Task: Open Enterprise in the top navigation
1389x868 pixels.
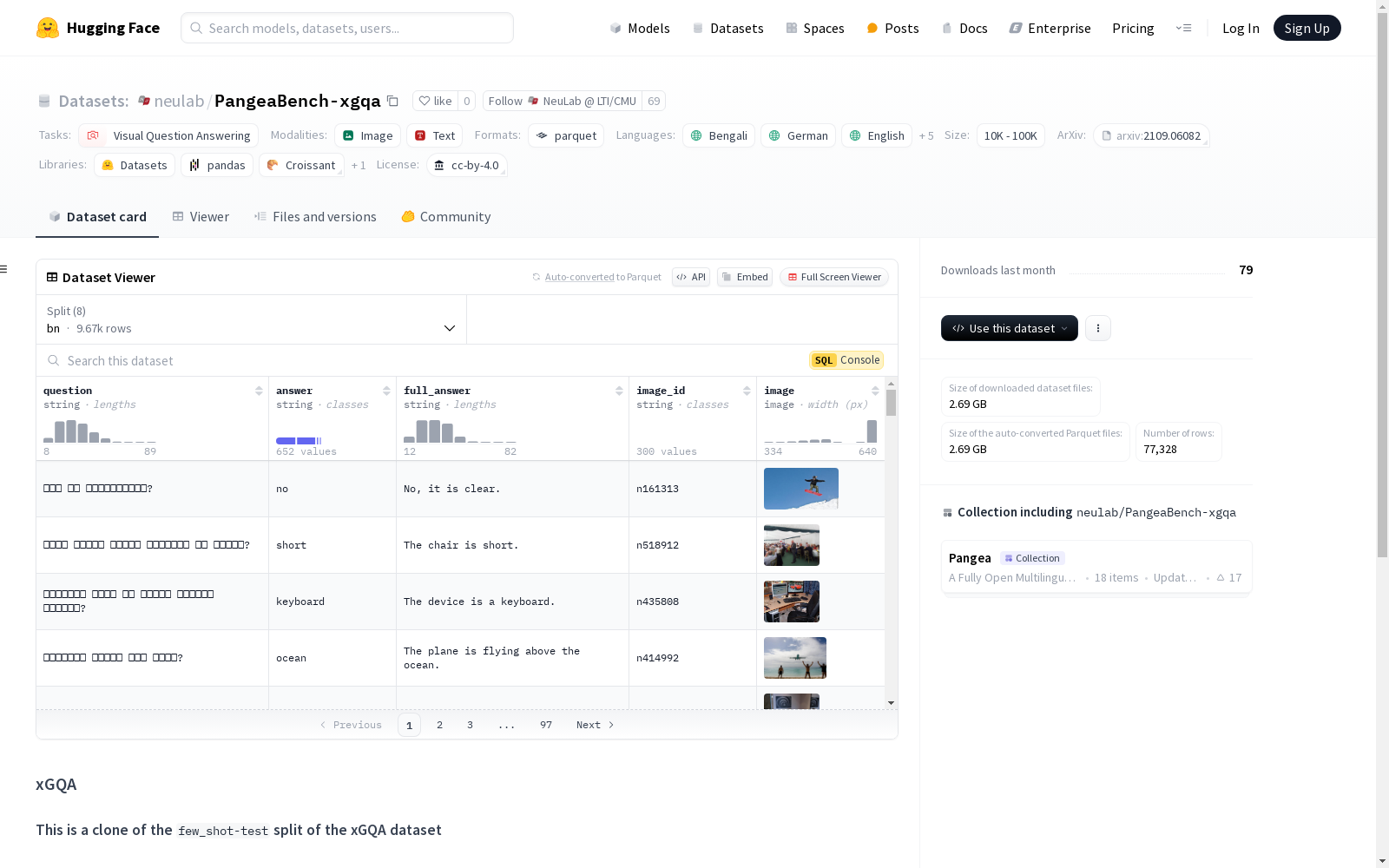Action: click(1050, 28)
